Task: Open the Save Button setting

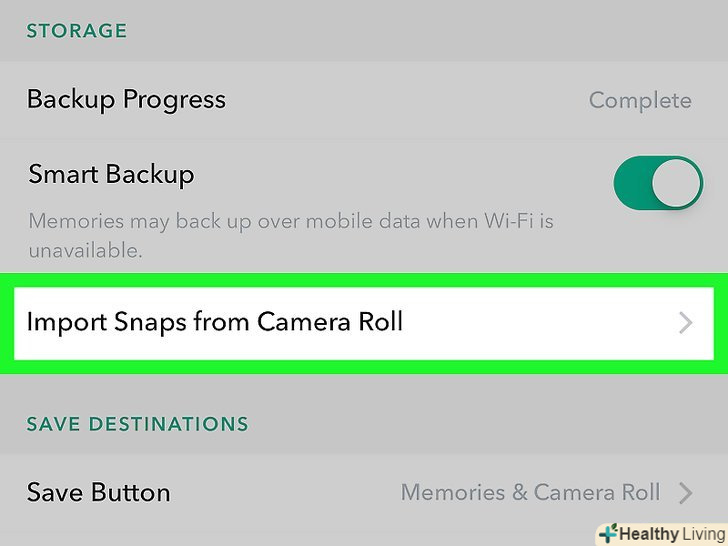Action: point(99,492)
